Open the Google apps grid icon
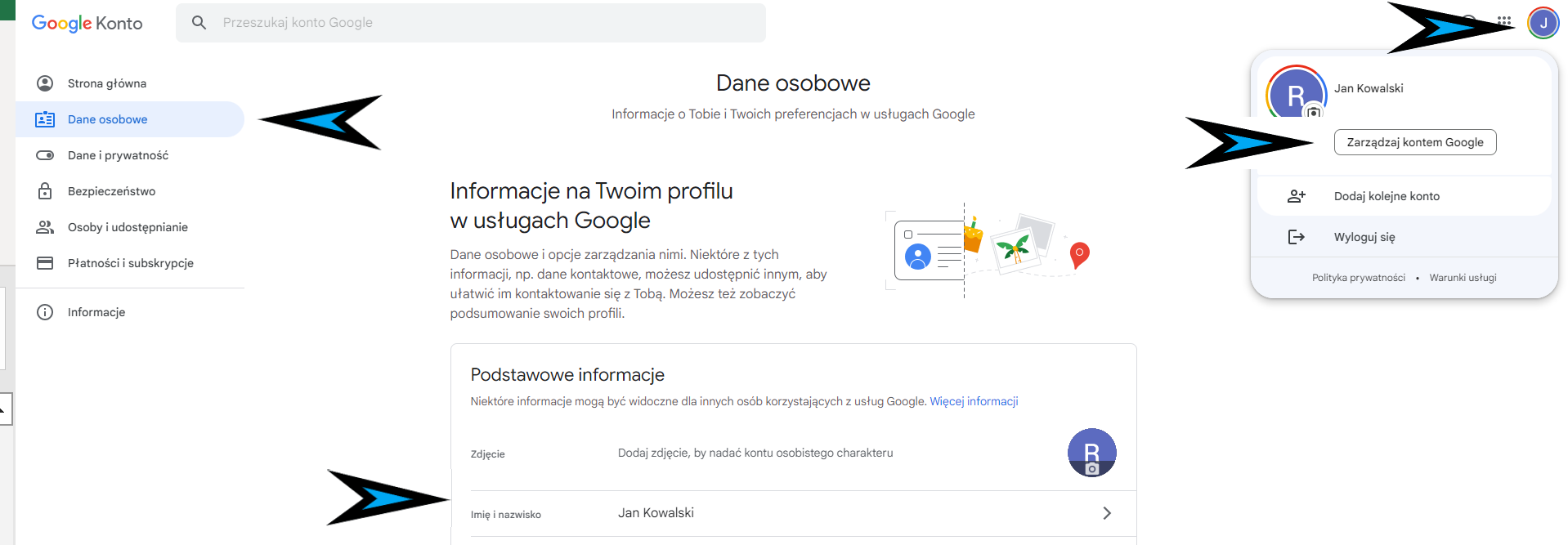1568x545 pixels. pyautogui.click(x=1504, y=22)
